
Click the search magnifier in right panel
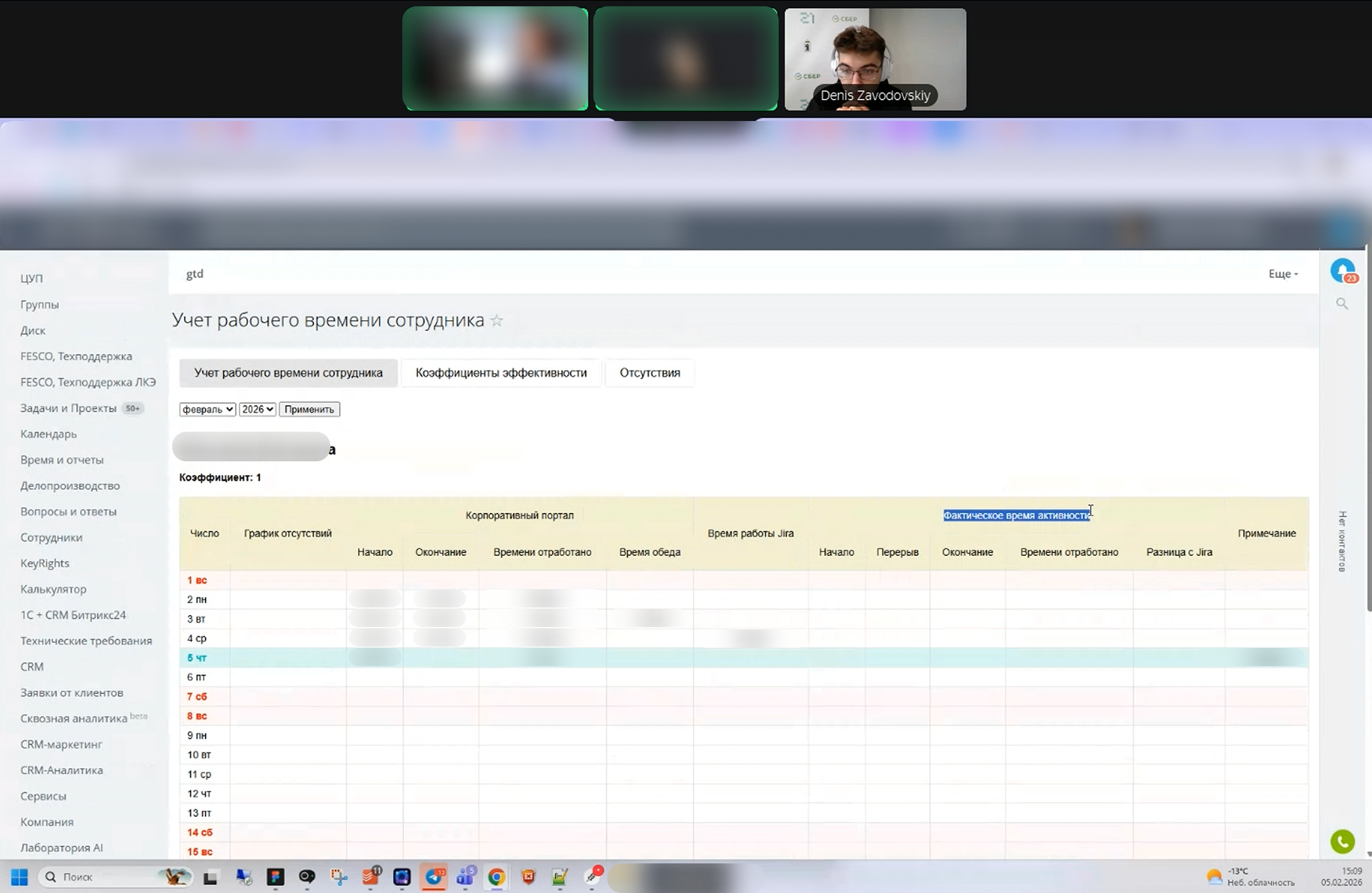pos(1342,304)
